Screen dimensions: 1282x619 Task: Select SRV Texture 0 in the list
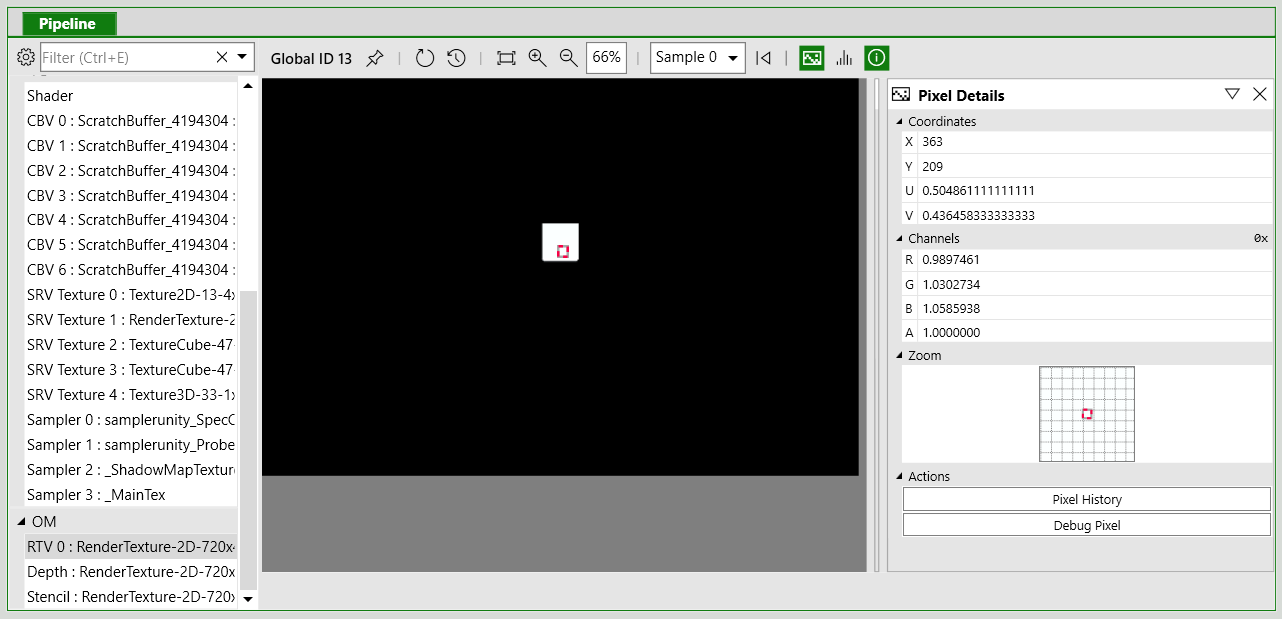coord(130,295)
